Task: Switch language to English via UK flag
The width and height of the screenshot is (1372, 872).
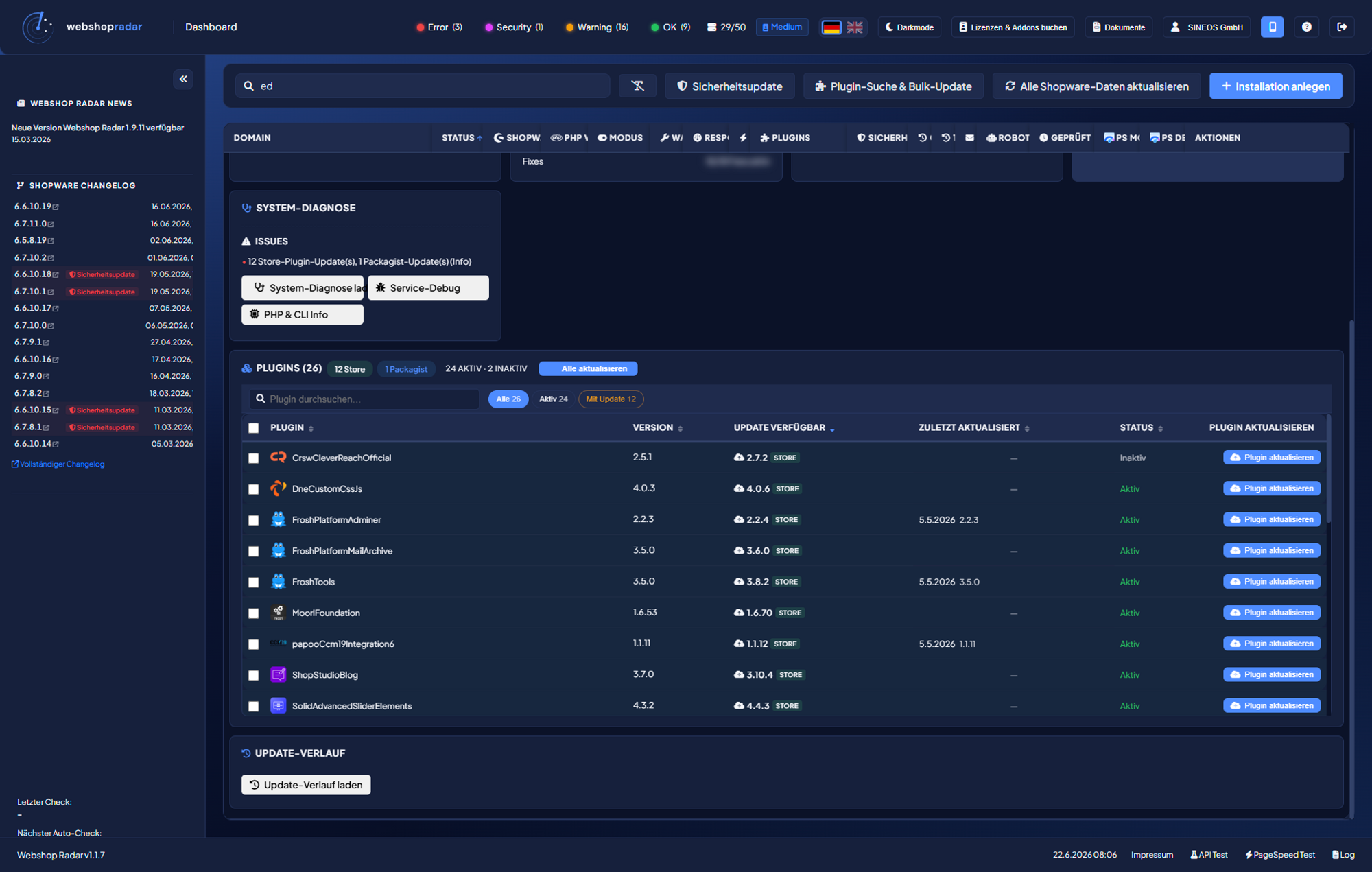Action: pyautogui.click(x=855, y=27)
